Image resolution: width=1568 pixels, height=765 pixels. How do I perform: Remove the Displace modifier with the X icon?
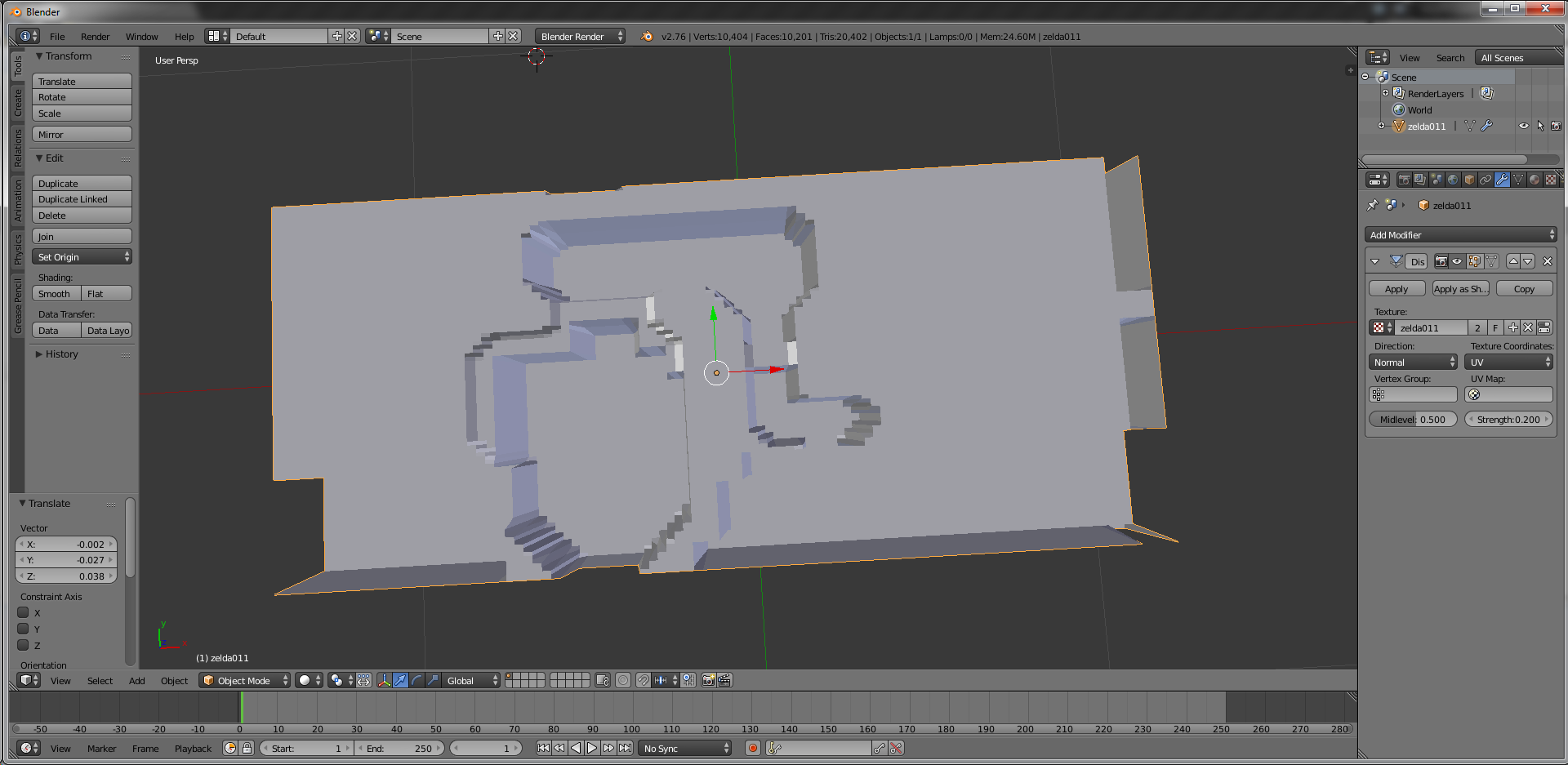[x=1548, y=261]
